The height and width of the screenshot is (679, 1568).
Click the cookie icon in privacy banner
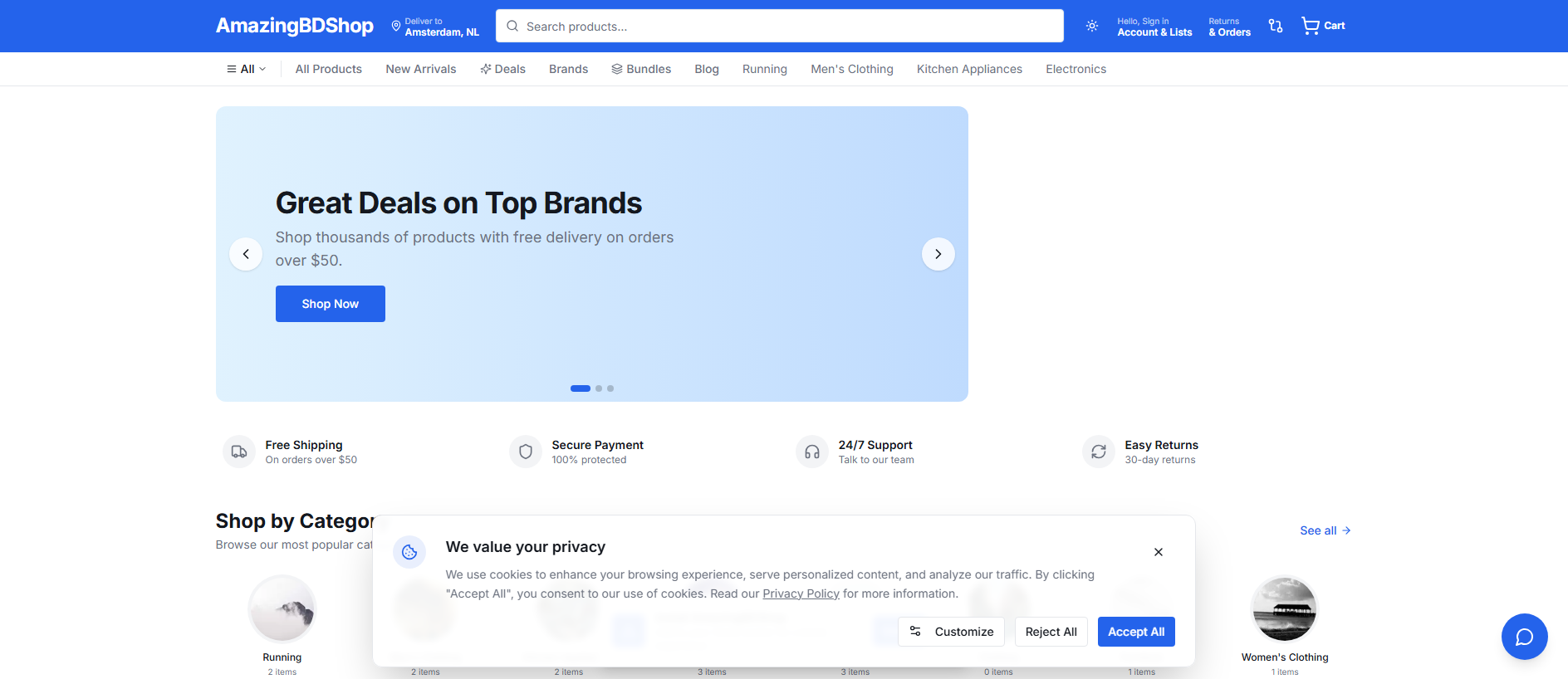[x=409, y=552]
